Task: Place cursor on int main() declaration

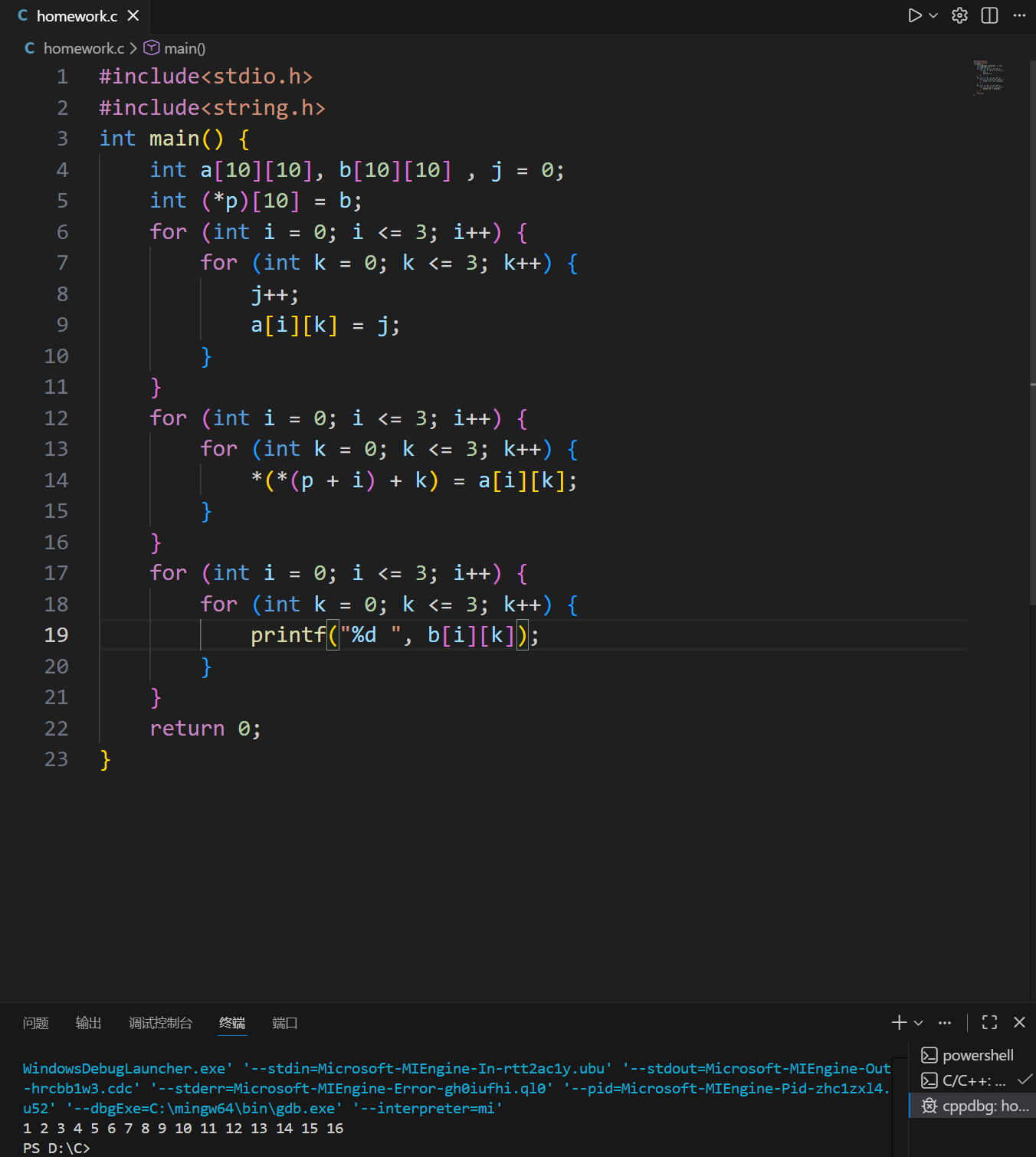Action: coord(175,139)
